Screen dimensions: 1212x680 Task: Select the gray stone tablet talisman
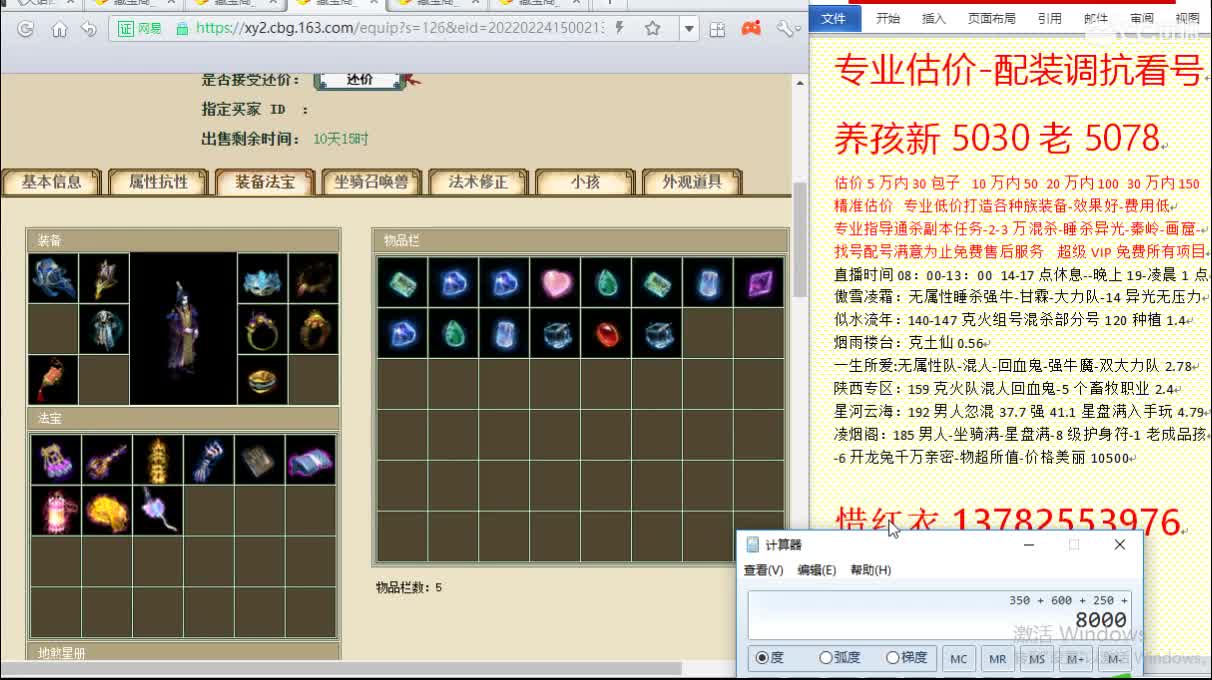[x=258, y=460]
